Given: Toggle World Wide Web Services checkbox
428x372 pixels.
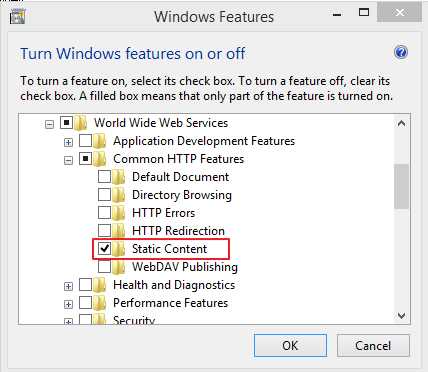Looking at the screenshot, I should 66,122.
